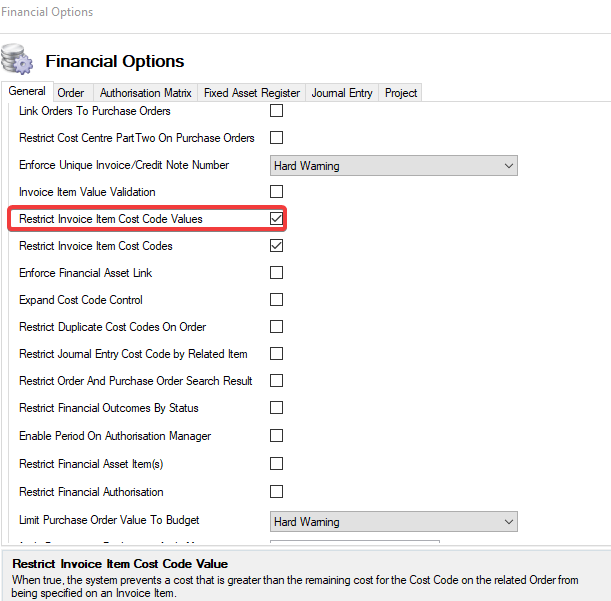Open Limit Purchase Order Value To Budget dropdown
This screenshot has height=601, width=611.
[x=394, y=522]
